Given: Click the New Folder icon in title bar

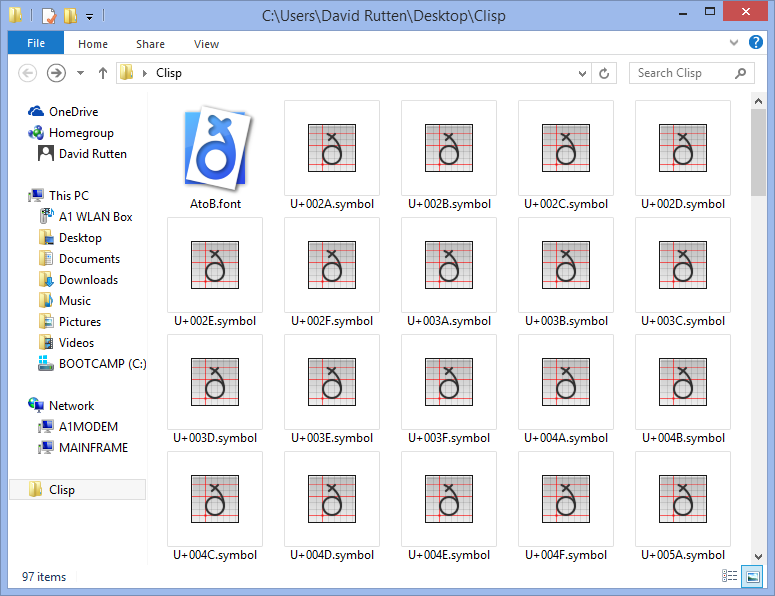Looking at the screenshot, I should 69,15.
